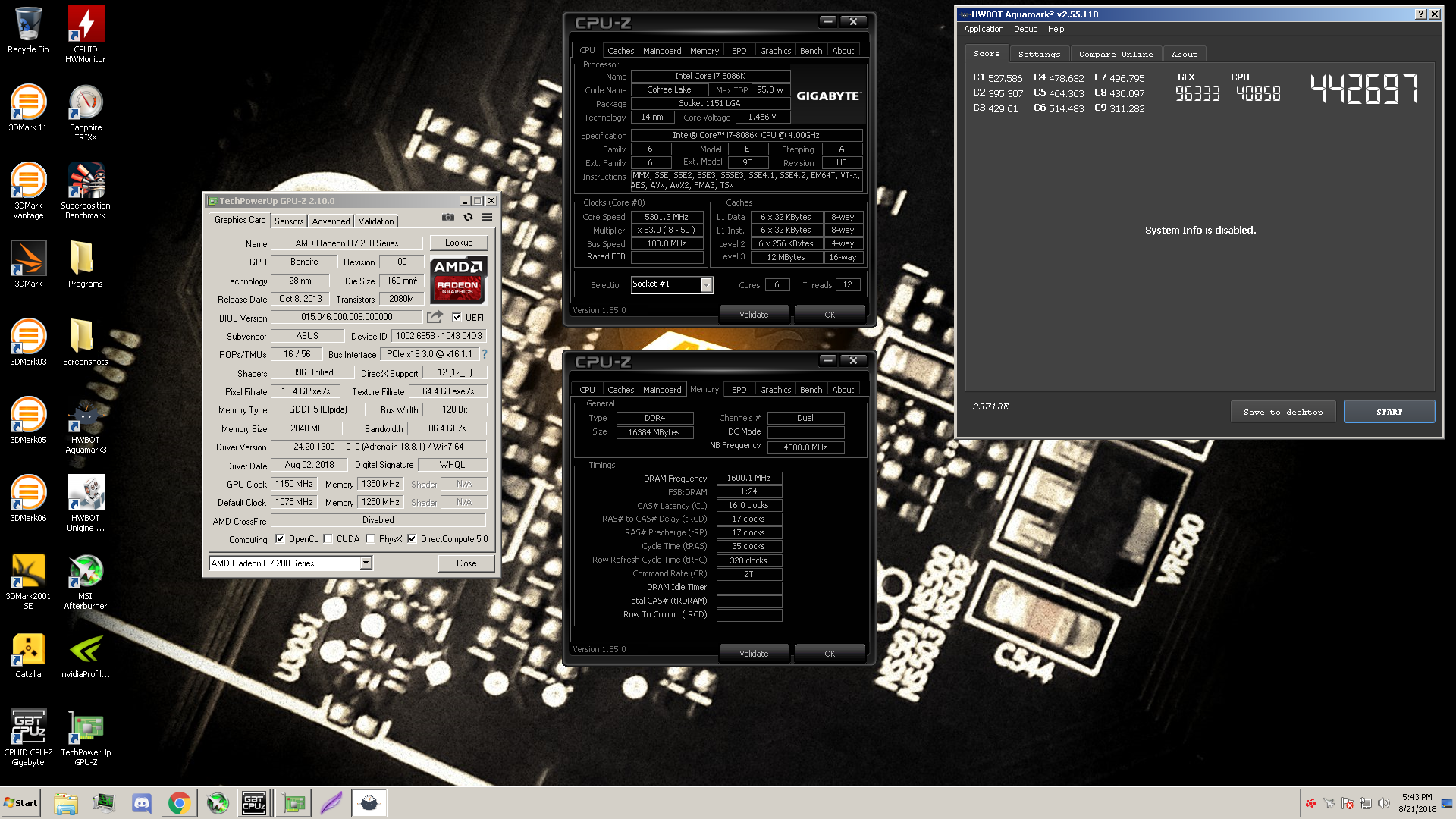Open the Debug menu in Aquamark3

point(1025,29)
